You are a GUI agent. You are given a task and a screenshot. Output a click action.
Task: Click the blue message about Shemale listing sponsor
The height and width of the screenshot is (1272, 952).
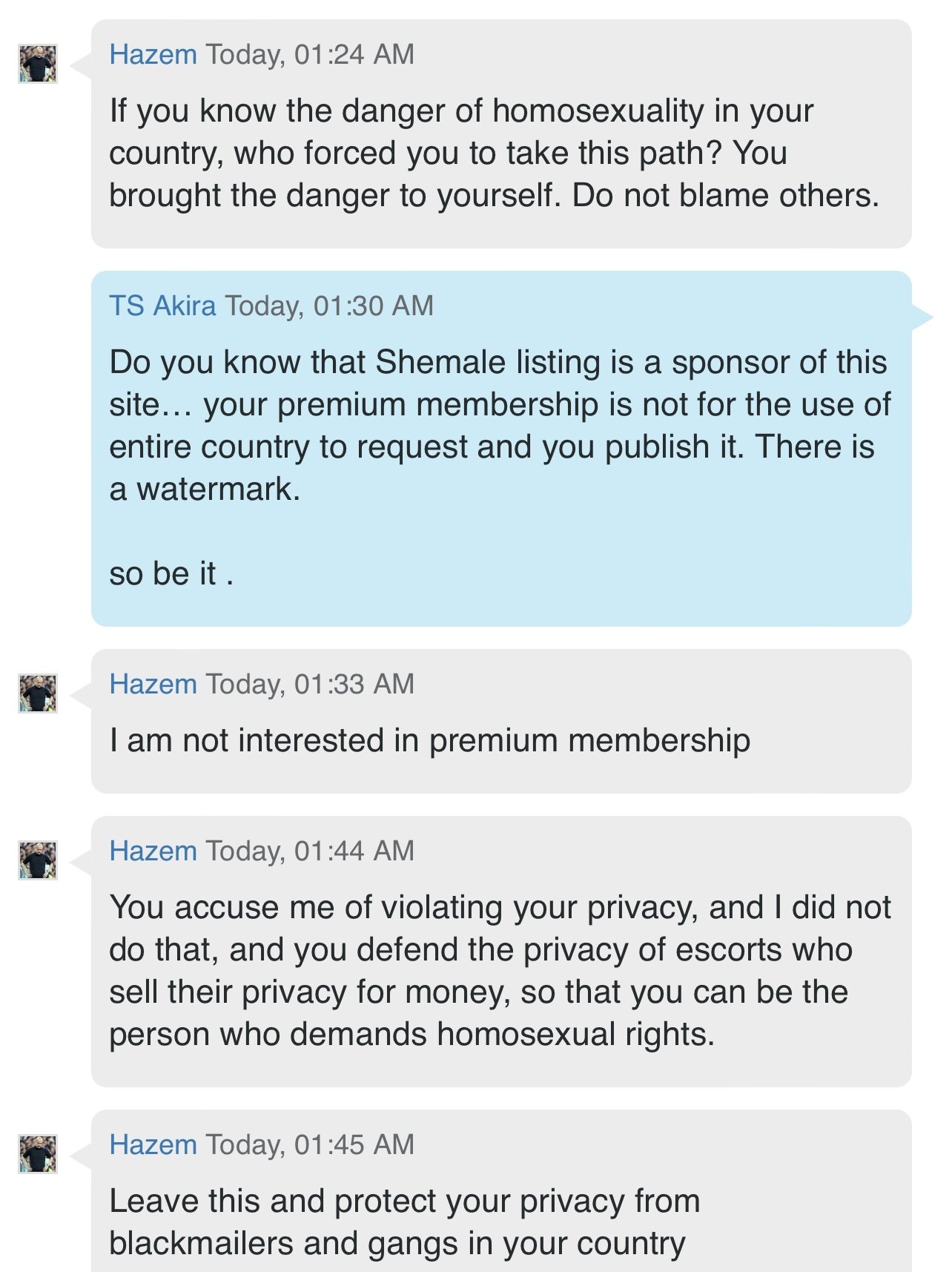click(x=500, y=425)
